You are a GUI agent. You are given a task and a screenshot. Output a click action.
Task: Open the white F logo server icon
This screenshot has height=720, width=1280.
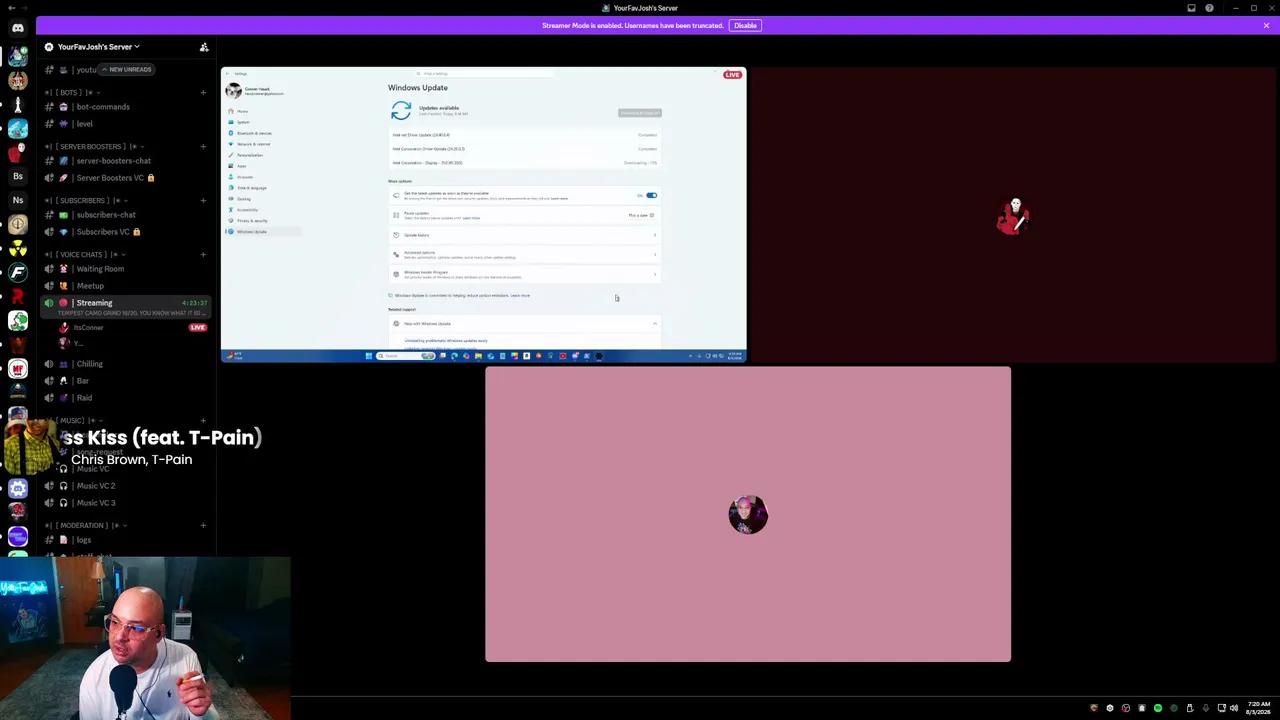click(18, 272)
